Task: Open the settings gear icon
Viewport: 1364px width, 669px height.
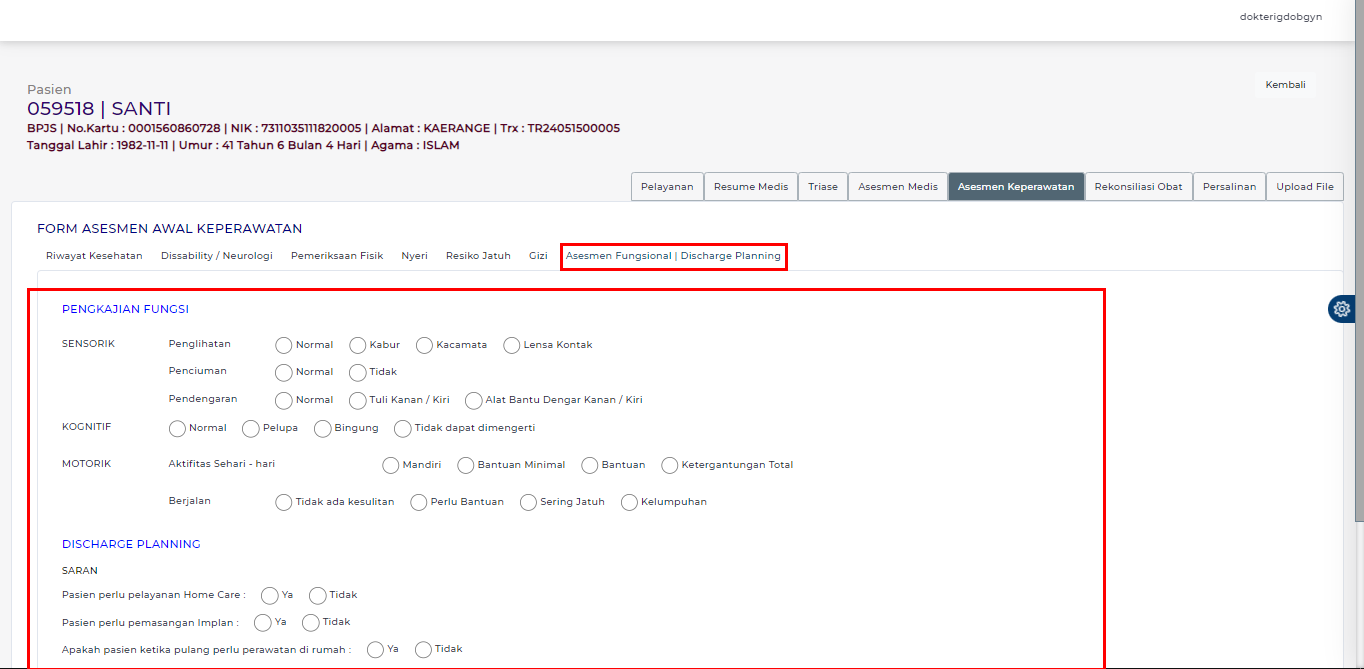Action: pyautogui.click(x=1342, y=309)
